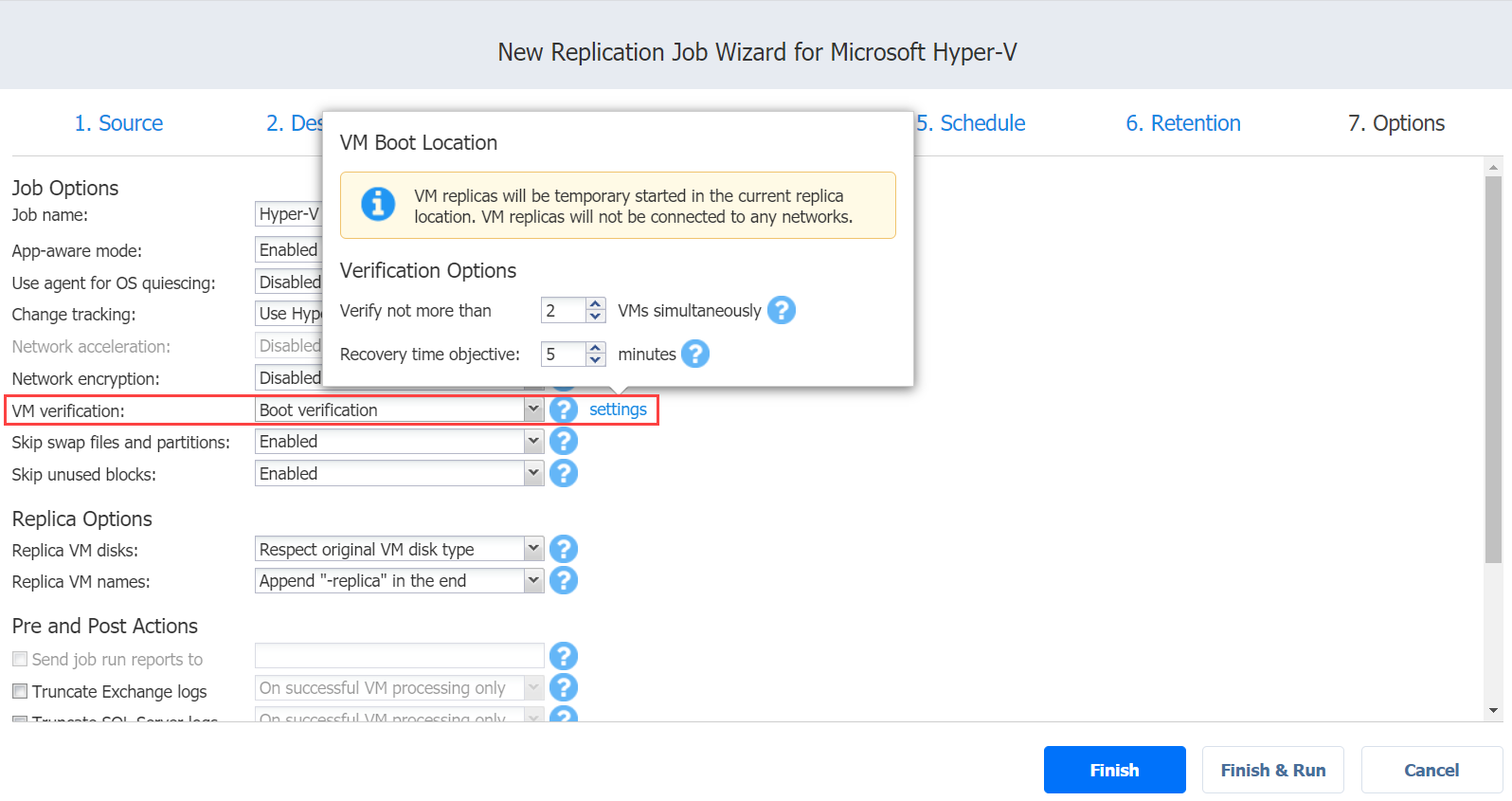Click the info icon in VM Boot Location notice

pos(378,204)
